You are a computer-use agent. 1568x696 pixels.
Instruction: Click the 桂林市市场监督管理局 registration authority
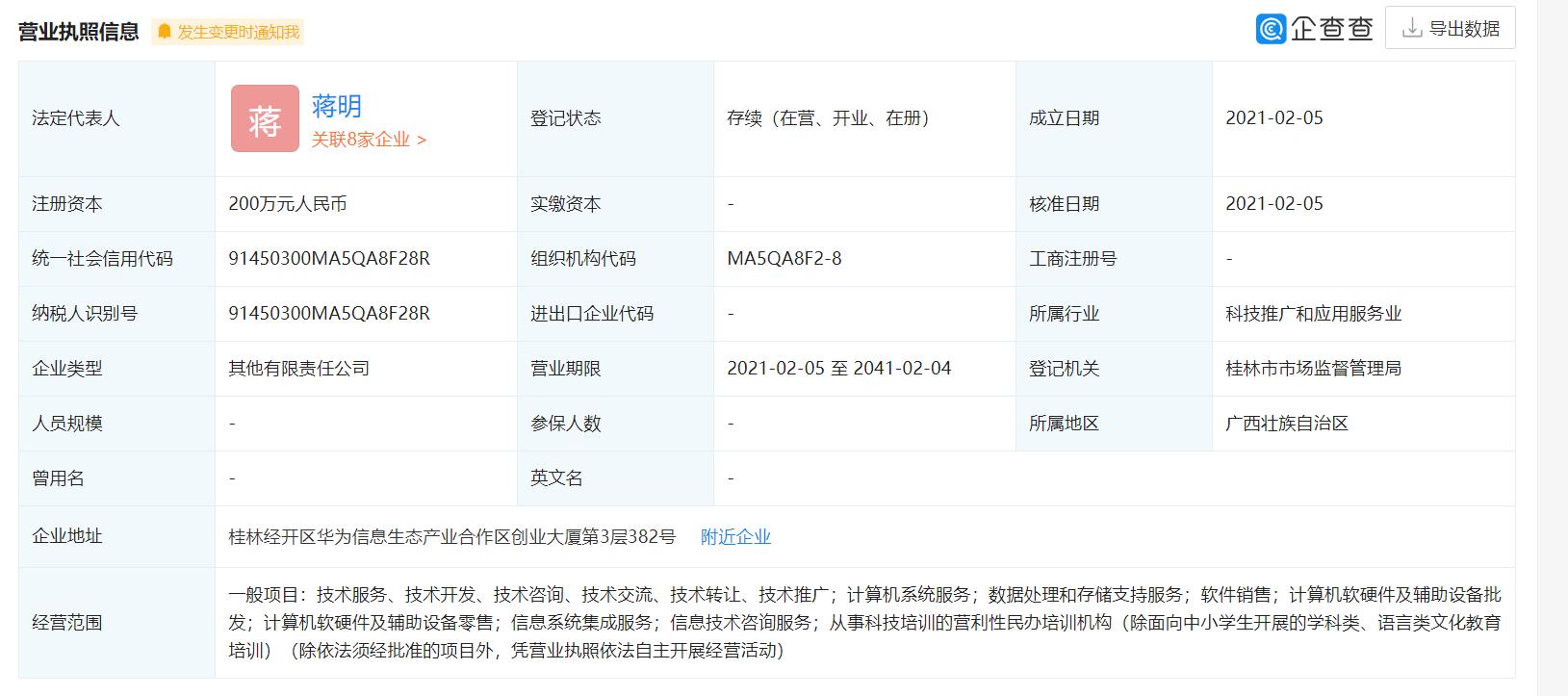[x=1313, y=369]
